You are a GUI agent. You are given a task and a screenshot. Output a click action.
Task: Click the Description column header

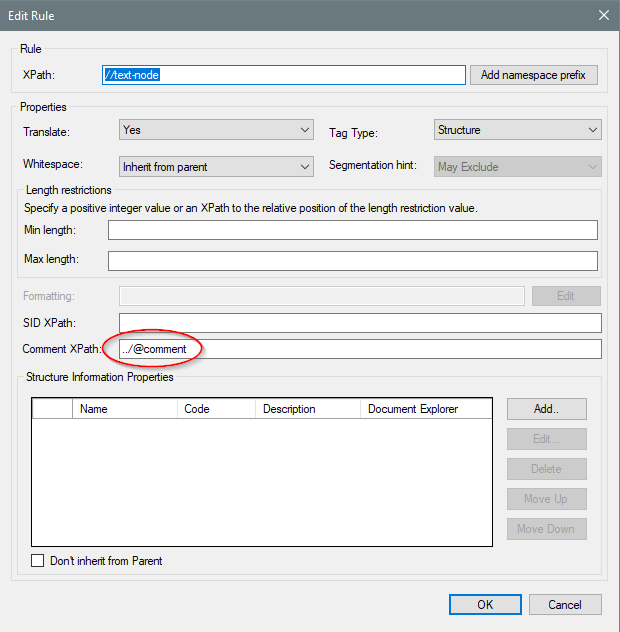[x=308, y=409]
